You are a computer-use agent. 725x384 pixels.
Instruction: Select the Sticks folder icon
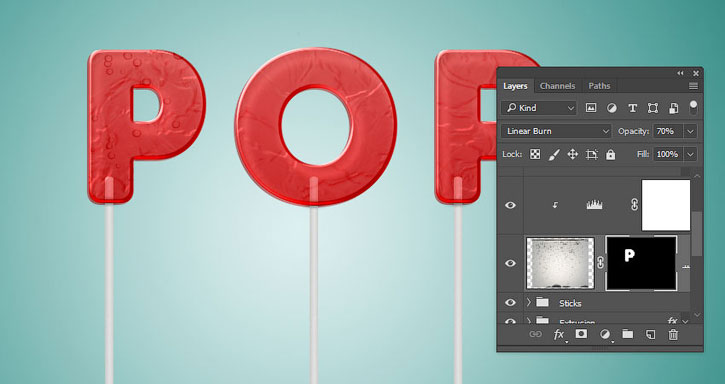click(x=542, y=303)
